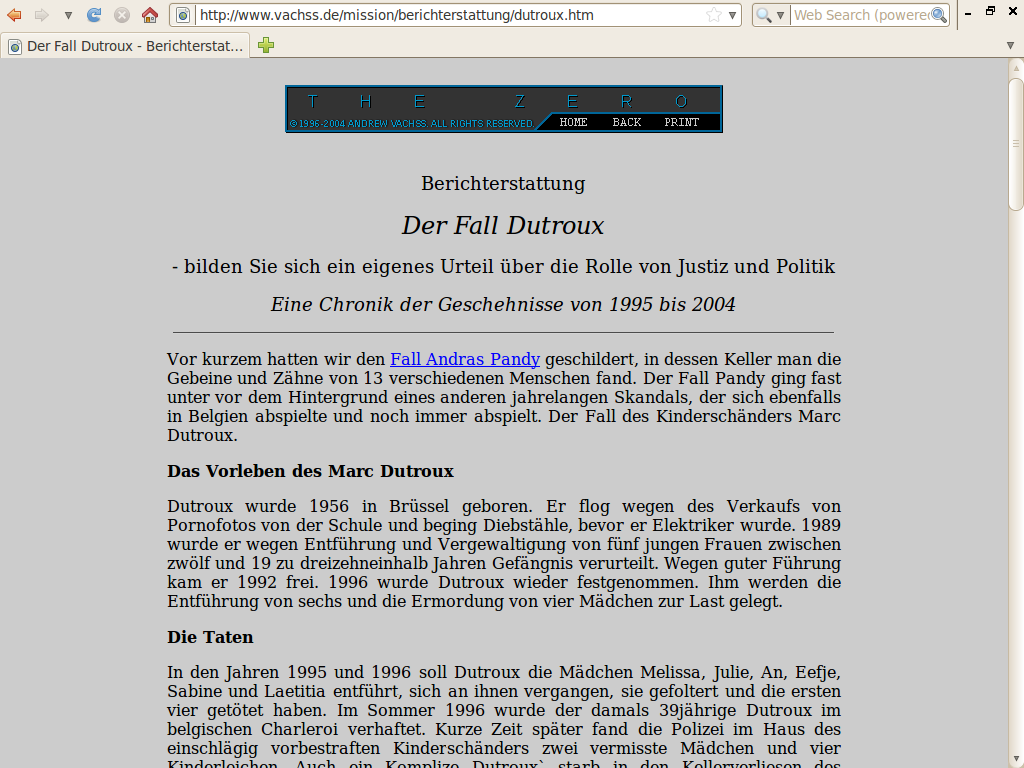Click the copyright text '©1996-2004 Andrew Vachss' in the banner
The height and width of the screenshot is (768, 1024).
point(411,123)
